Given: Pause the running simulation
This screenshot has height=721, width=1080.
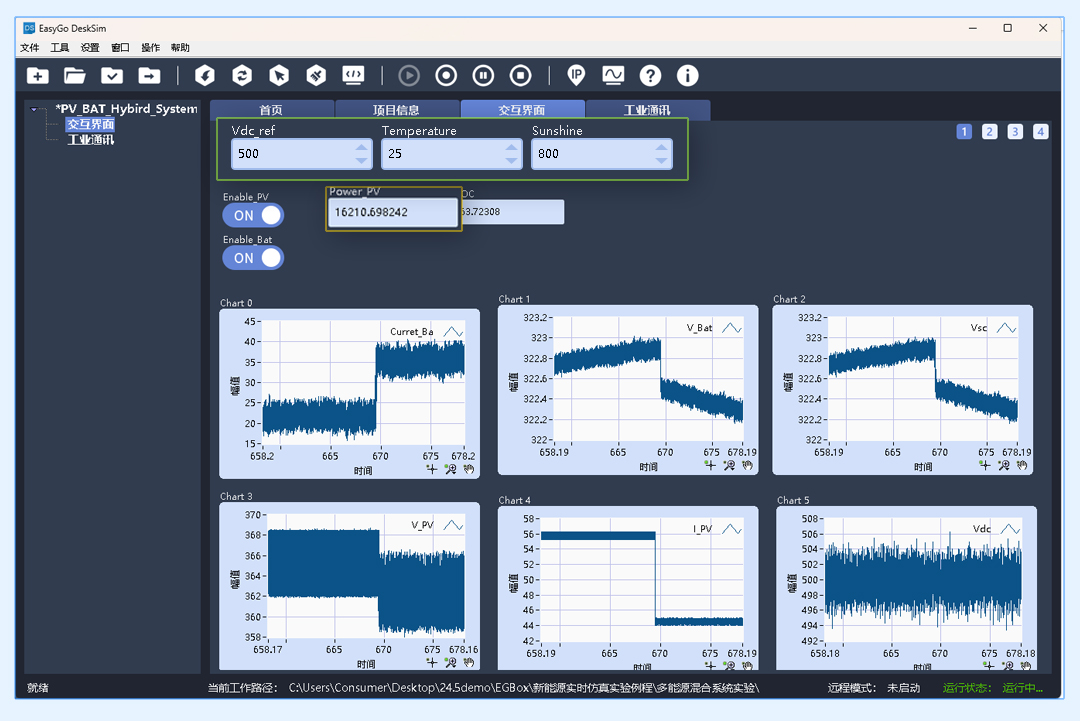Looking at the screenshot, I should 484,76.
